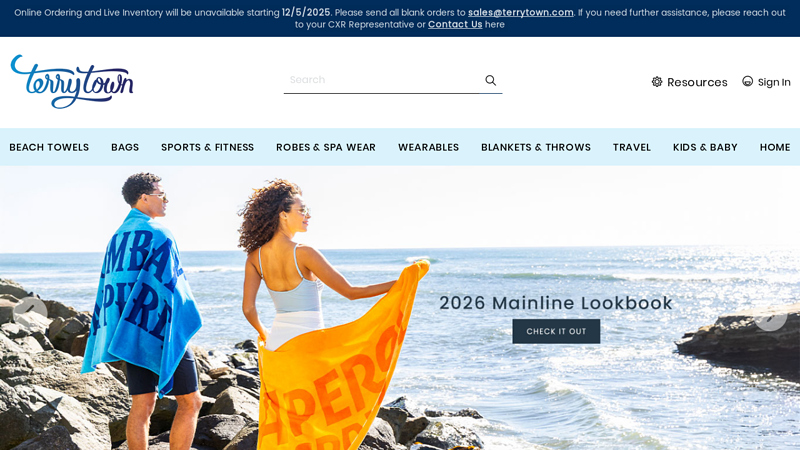The width and height of the screenshot is (800, 450).
Task: Open Blankets & Throws category
Action: click(x=536, y=147)
